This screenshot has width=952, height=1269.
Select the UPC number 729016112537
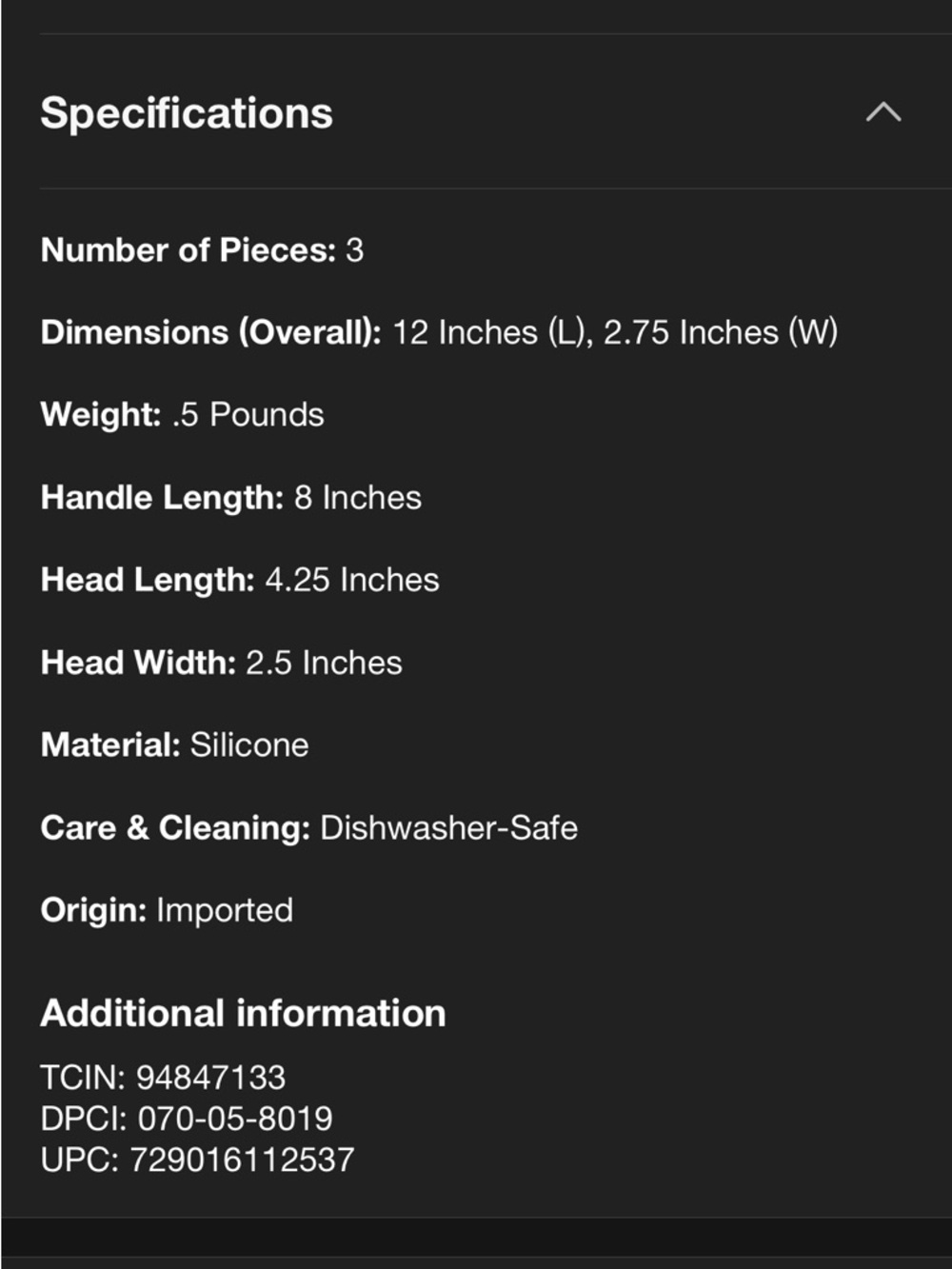pyautogui.click(x=242, y=1160)
